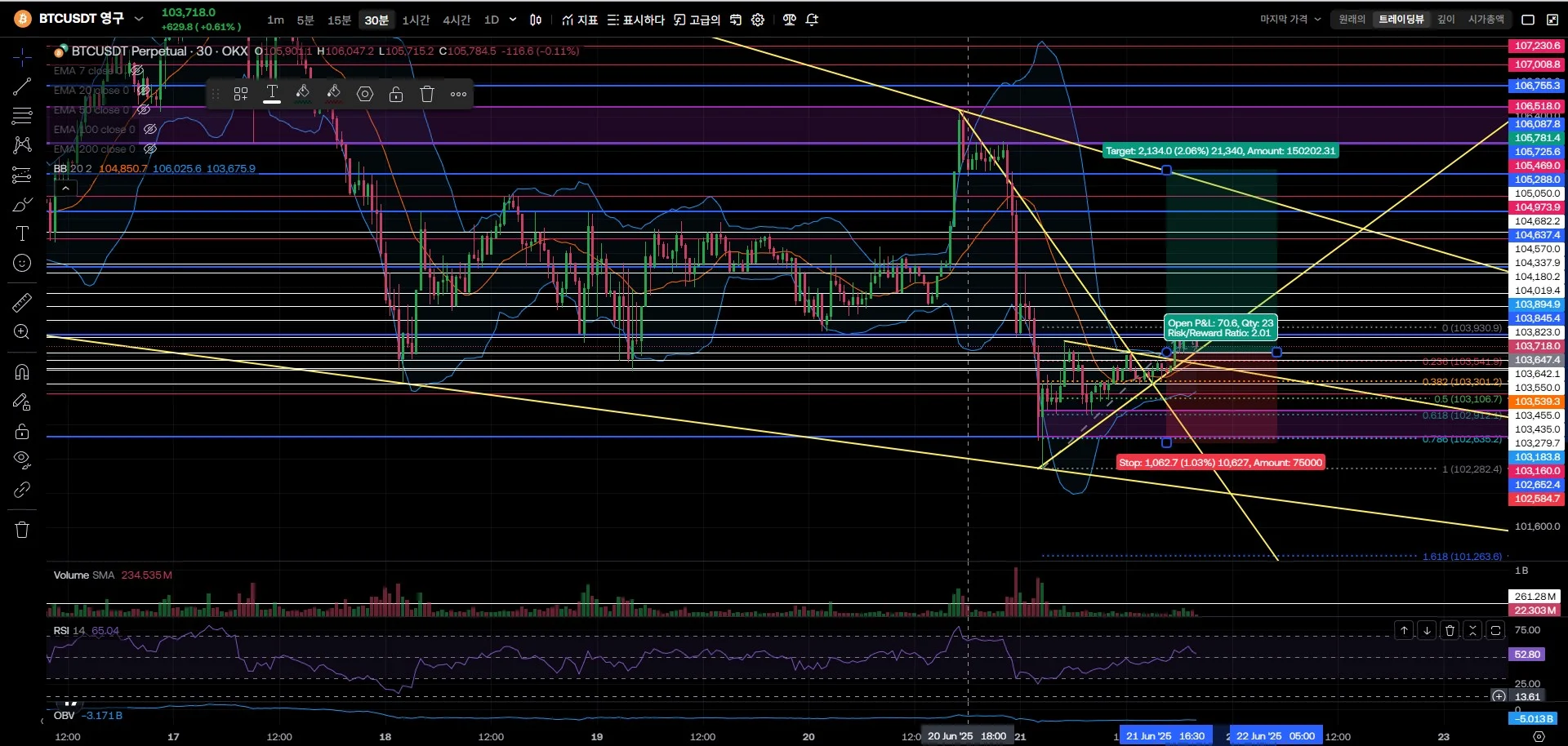This screenshot has width=1568, height=746.
Task: Select the 4시간 timeframe
Action: pyautogui.click(x=457, y=20)
